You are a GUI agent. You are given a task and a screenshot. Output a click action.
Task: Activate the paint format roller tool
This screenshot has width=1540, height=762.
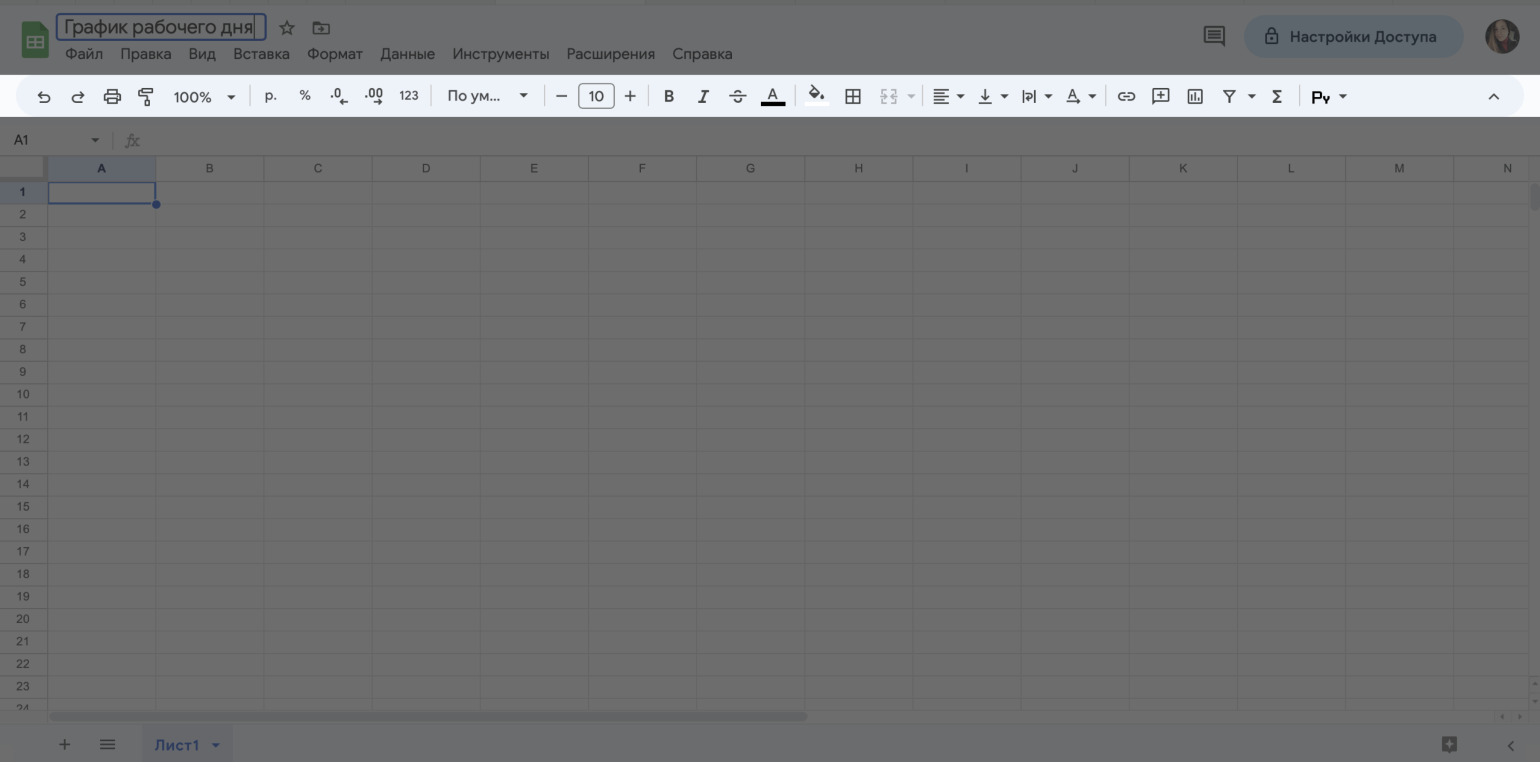coord(146,97)
